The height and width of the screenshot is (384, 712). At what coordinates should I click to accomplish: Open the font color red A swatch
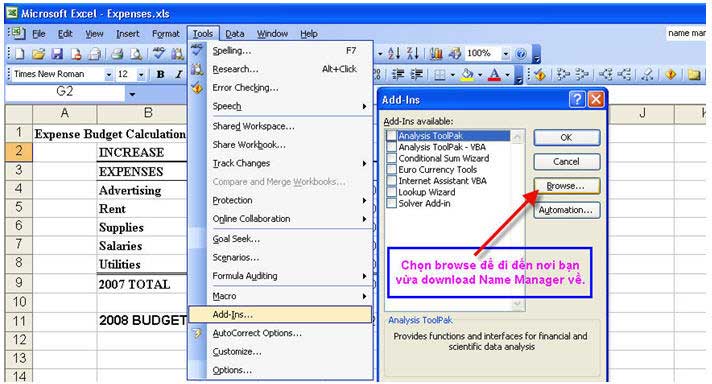coord(494,74)
